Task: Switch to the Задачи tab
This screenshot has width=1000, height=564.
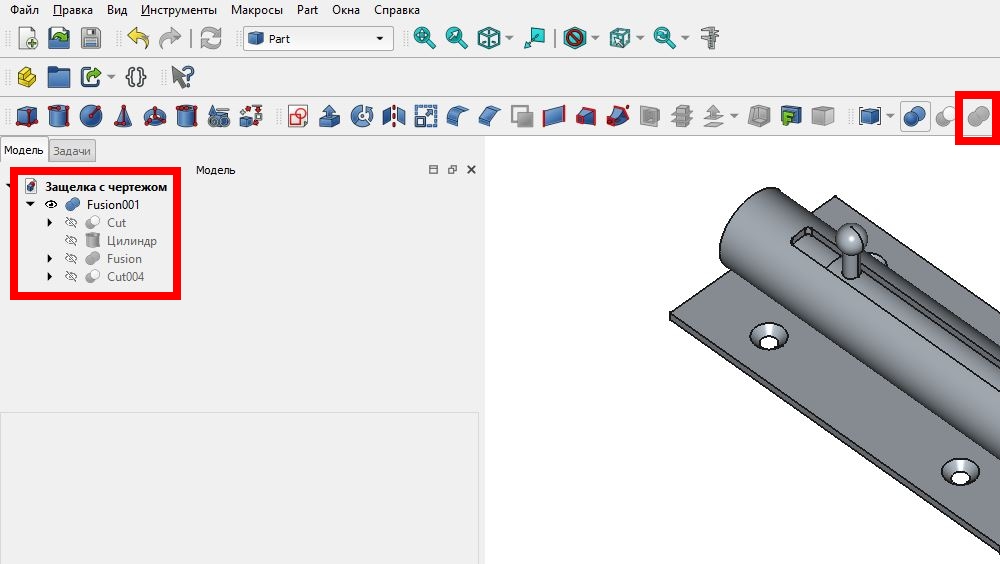Action: click(x=71, y=151)
